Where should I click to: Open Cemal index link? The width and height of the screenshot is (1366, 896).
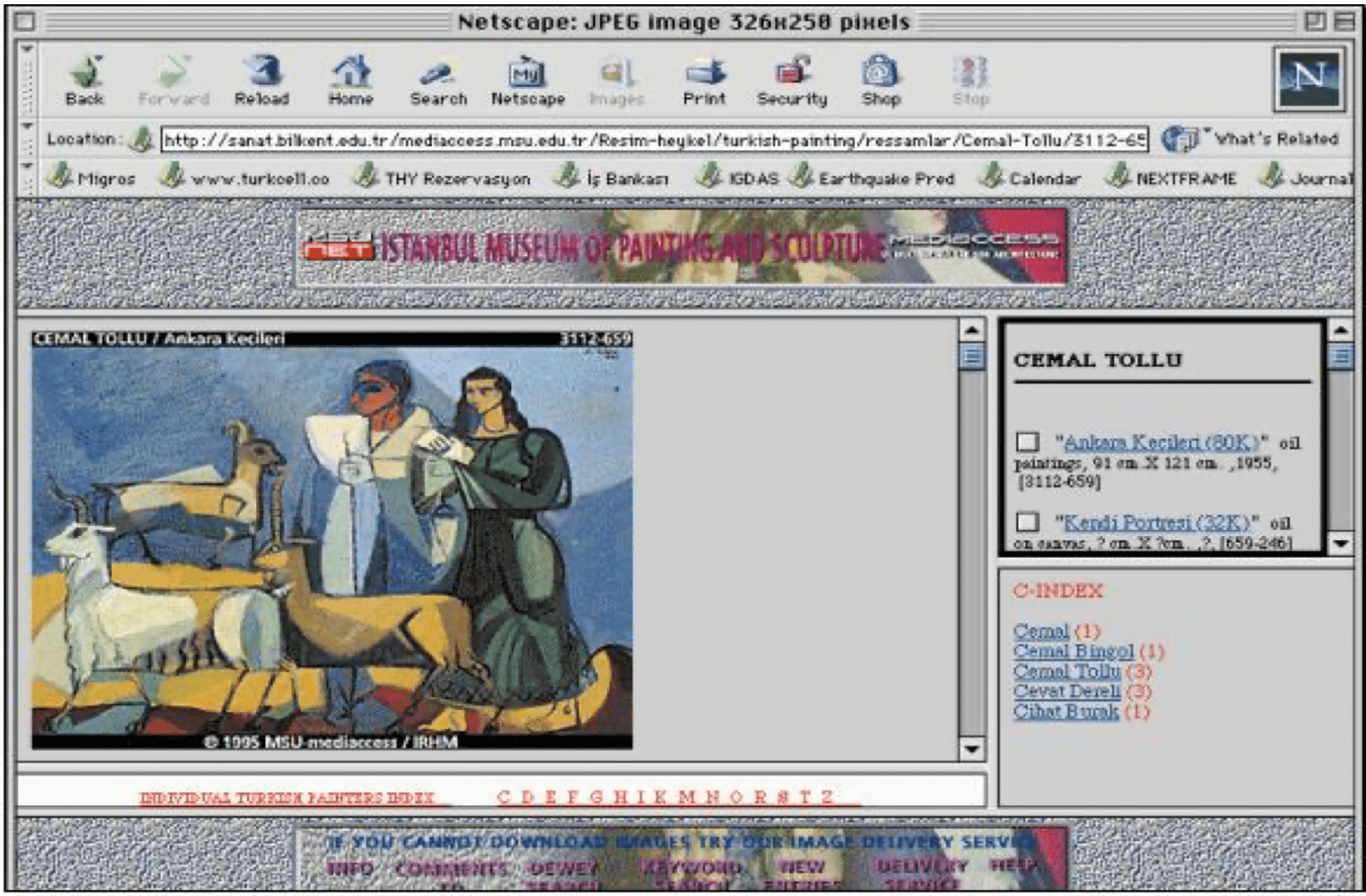point(1041,631)
